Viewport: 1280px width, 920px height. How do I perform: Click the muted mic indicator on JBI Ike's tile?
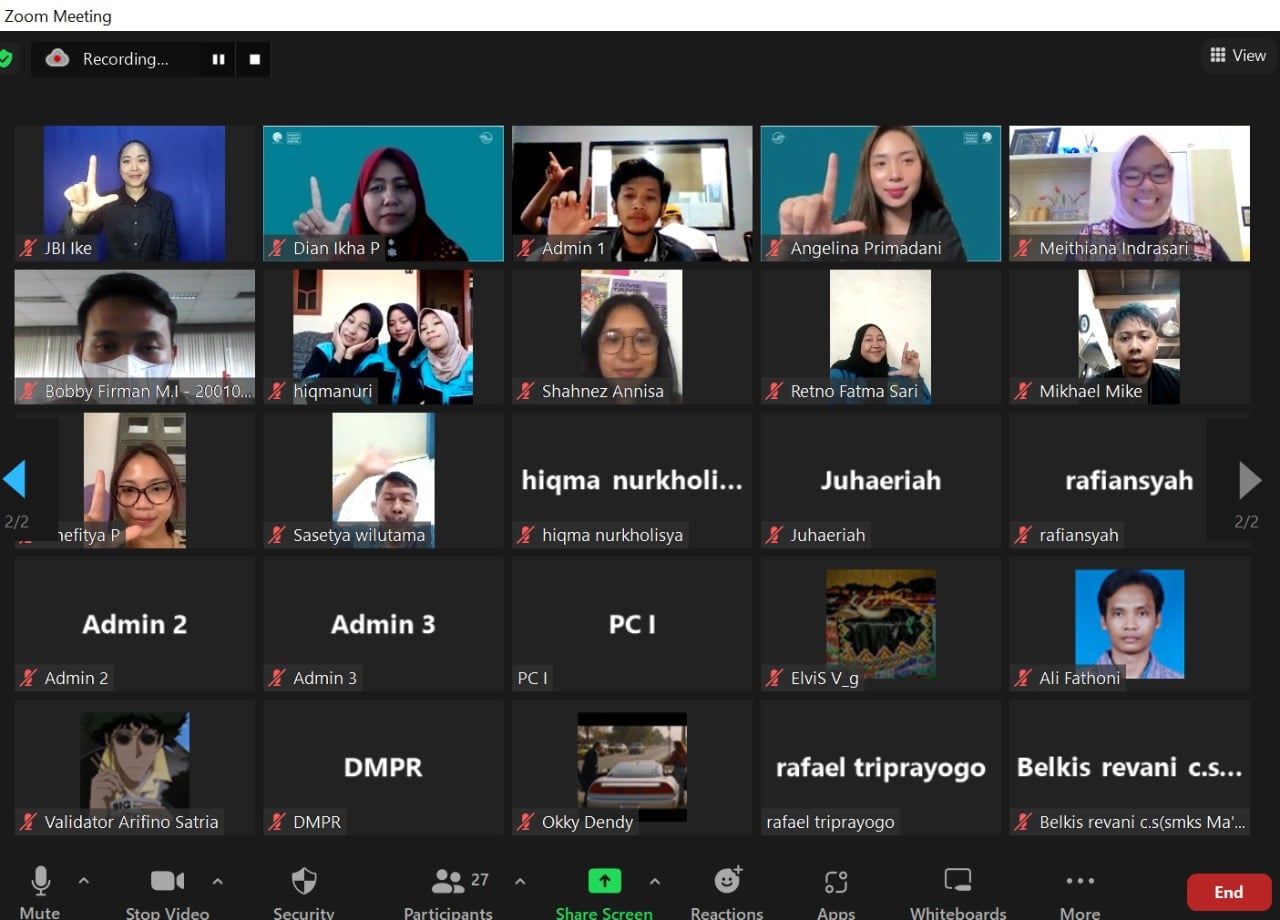point(27,249)
